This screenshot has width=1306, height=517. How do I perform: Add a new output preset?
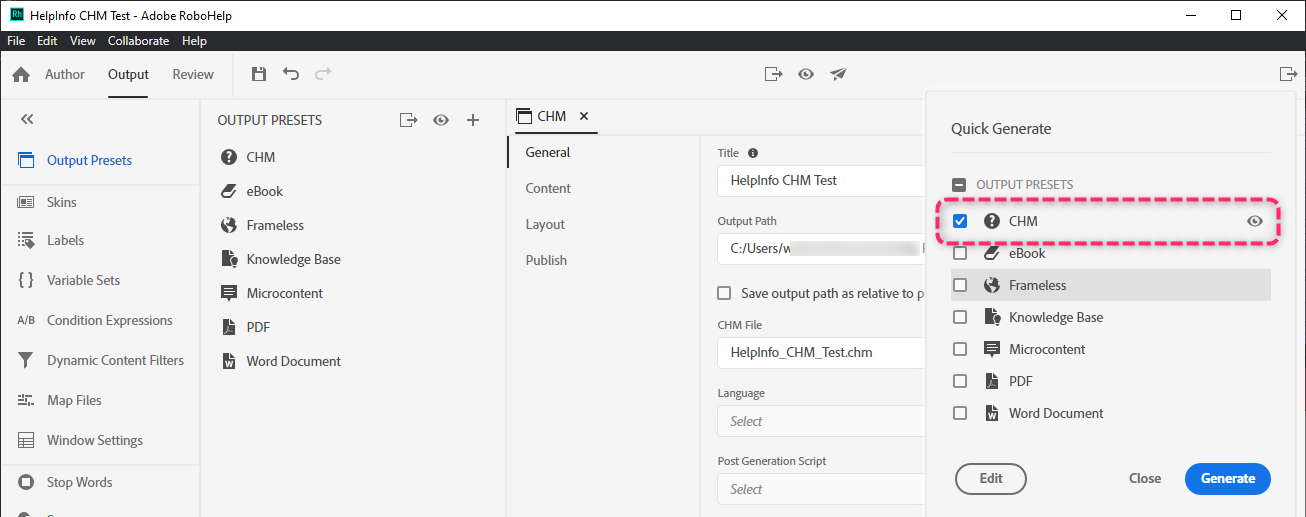click(473, 120)
